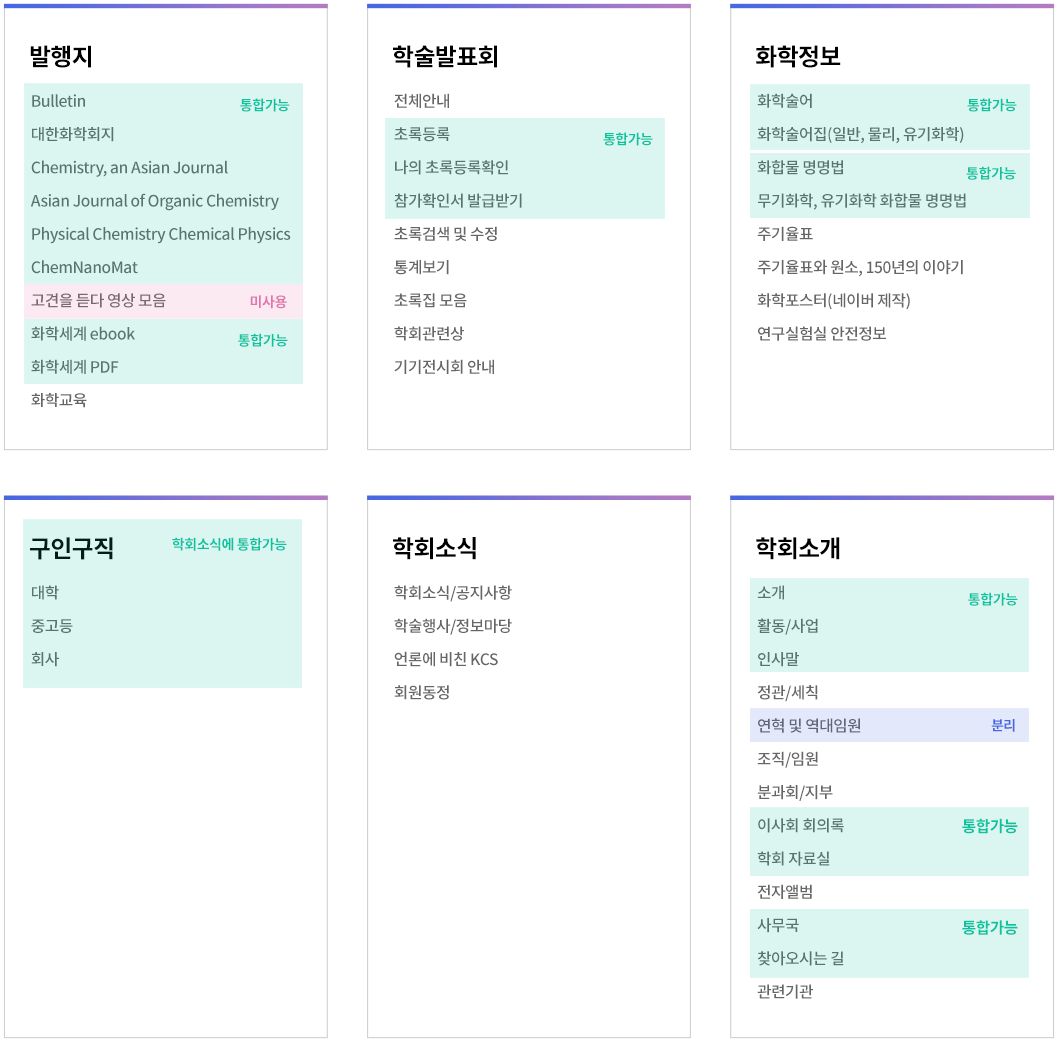
Task: Click the 학술발표회 section heading
Action: [x=445, y=56]
